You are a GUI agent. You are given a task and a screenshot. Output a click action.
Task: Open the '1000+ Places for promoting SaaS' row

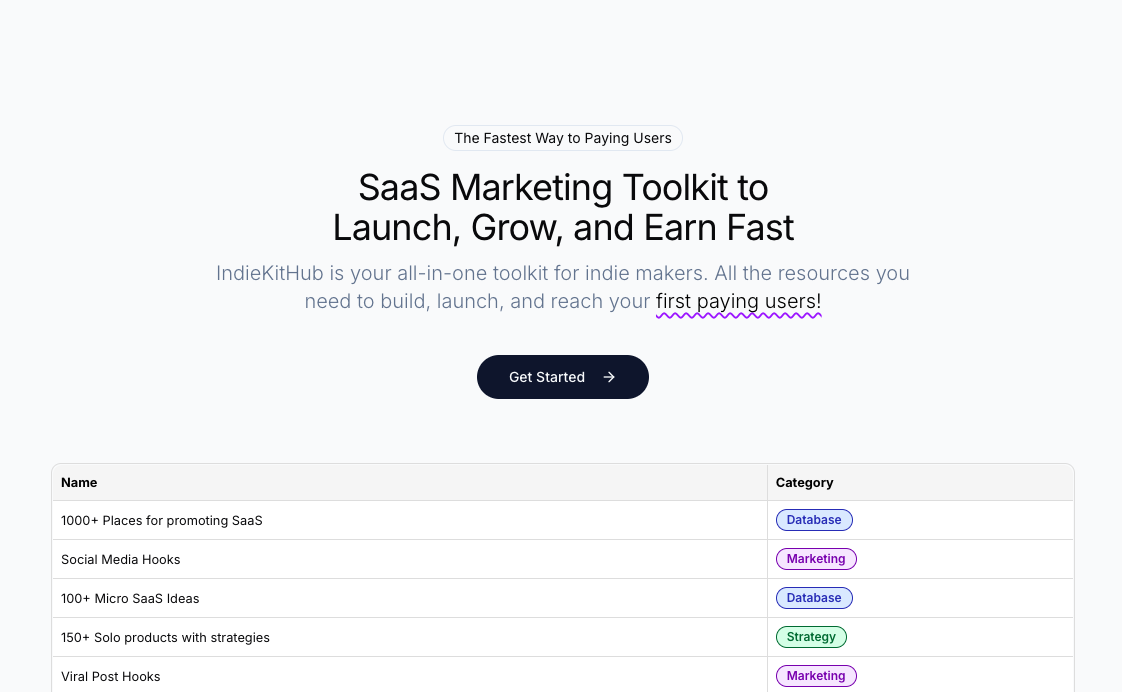tap(400, 520)
